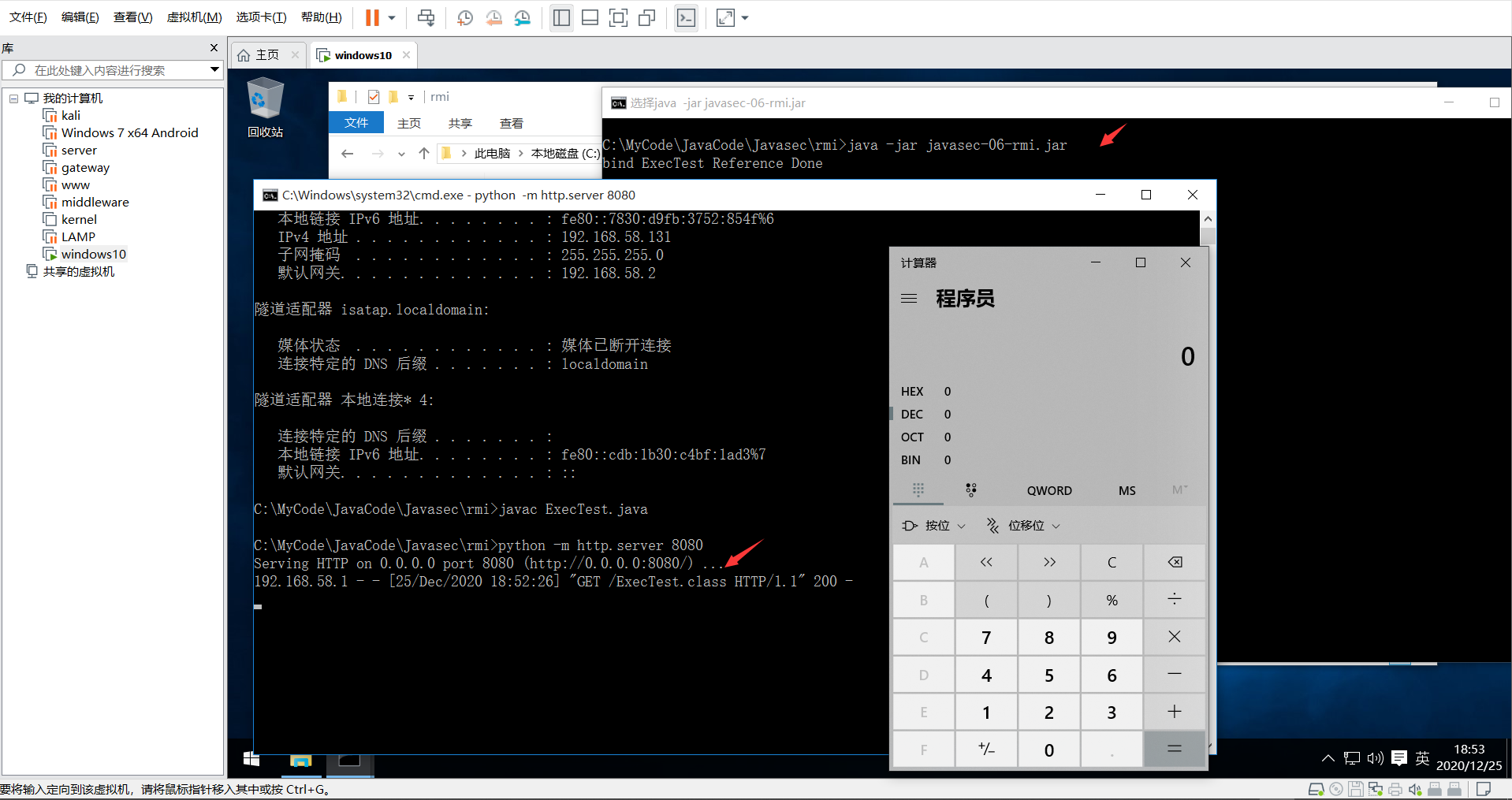Switch calculator to the bit toggling keypad

(x=971, y=490)
